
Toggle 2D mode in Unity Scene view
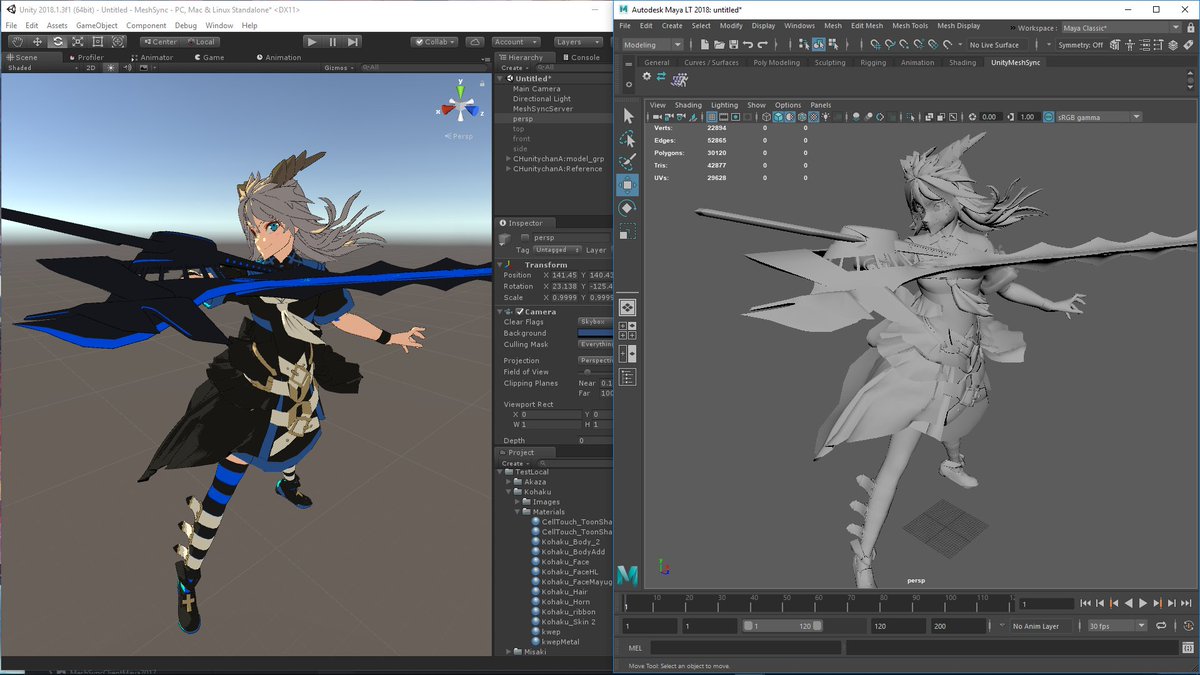pos(90,68)
